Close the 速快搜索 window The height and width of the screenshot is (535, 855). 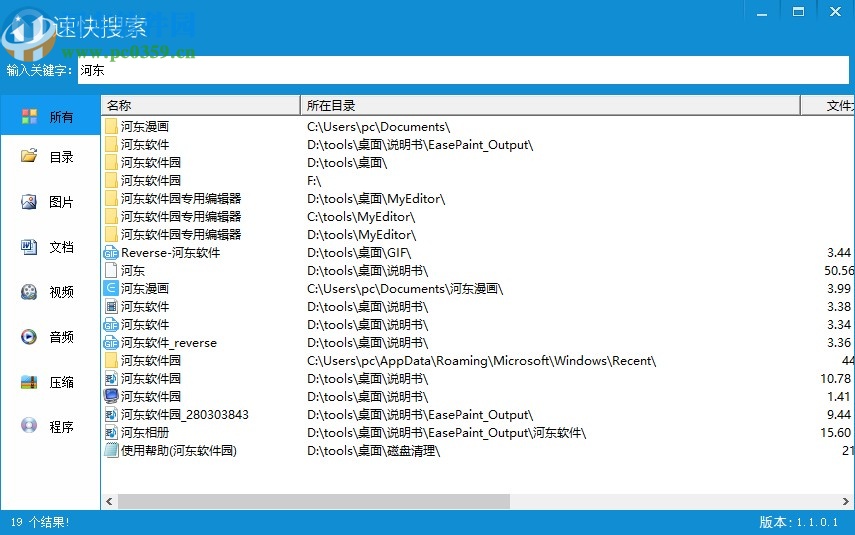835,12
